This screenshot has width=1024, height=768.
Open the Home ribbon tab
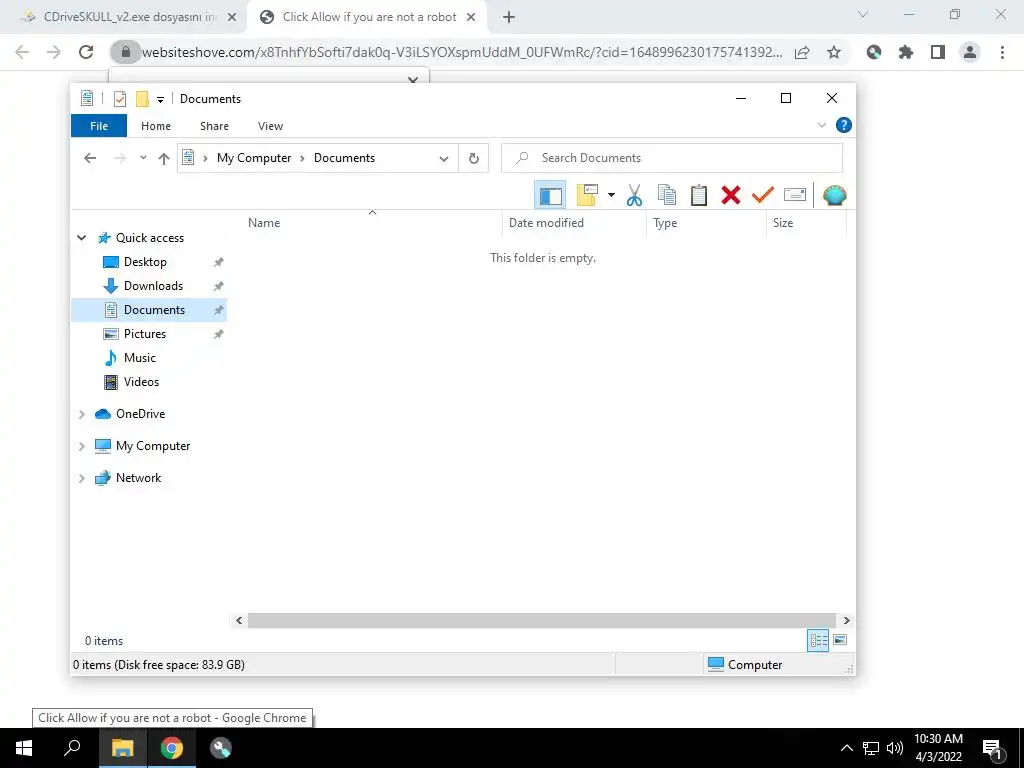point(156,126)
